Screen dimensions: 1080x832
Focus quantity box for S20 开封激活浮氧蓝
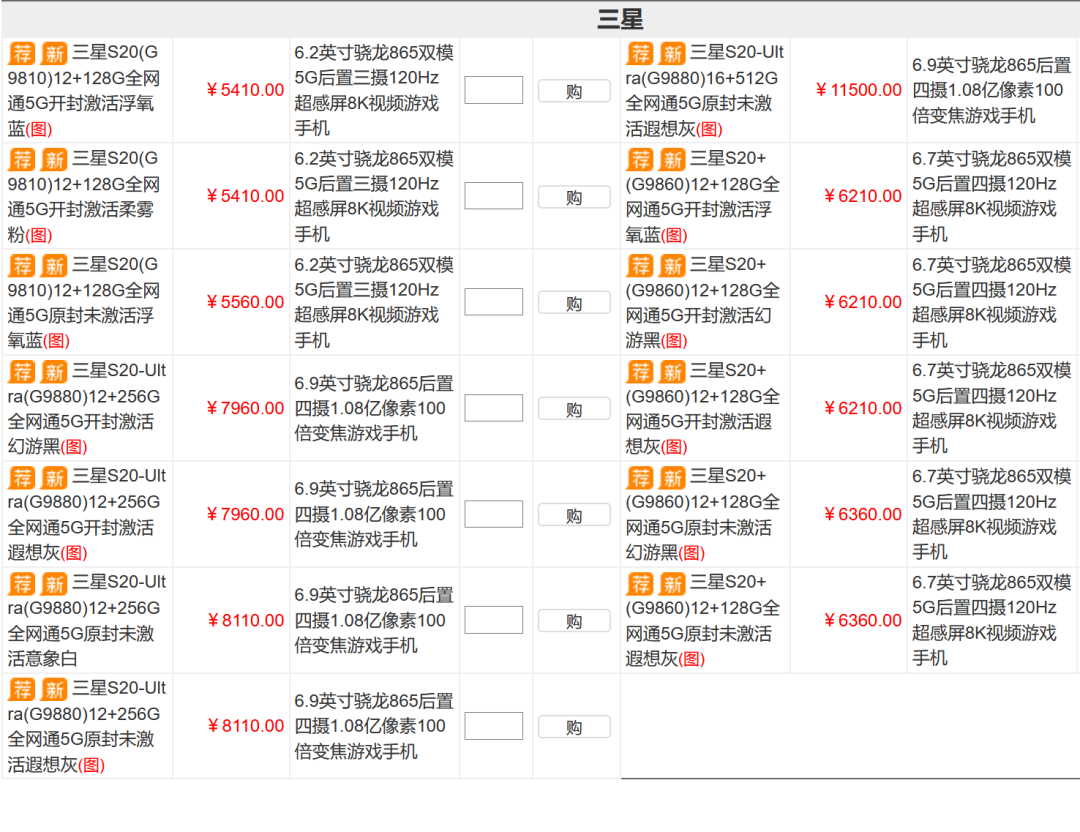pyautogui.click(x=494, y=90)
